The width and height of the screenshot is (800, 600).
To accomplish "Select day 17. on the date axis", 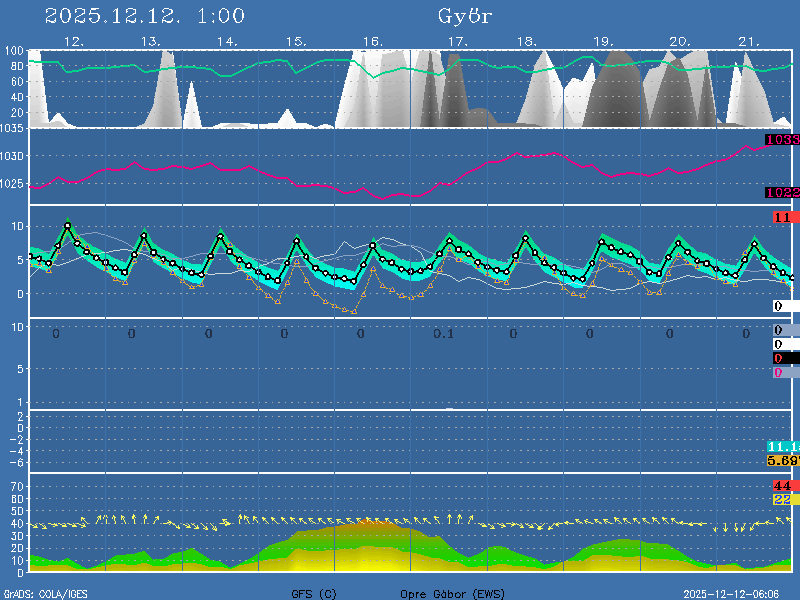I will point(457,42).
